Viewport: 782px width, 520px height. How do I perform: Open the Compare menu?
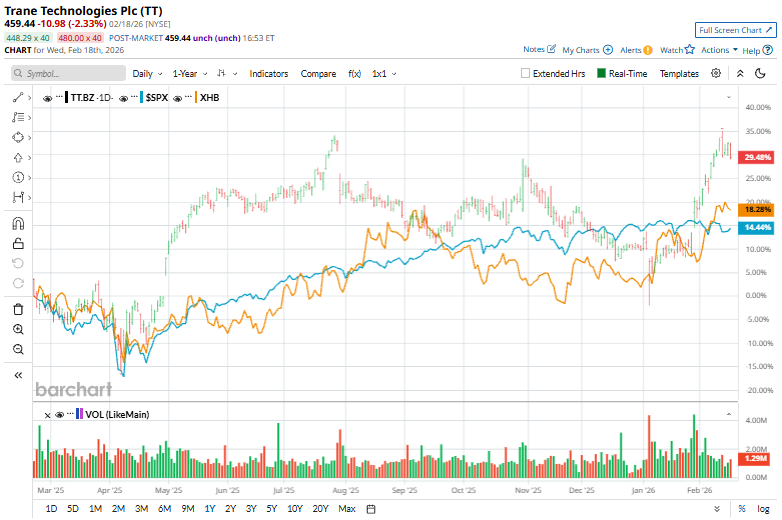(x=318, y=74)
